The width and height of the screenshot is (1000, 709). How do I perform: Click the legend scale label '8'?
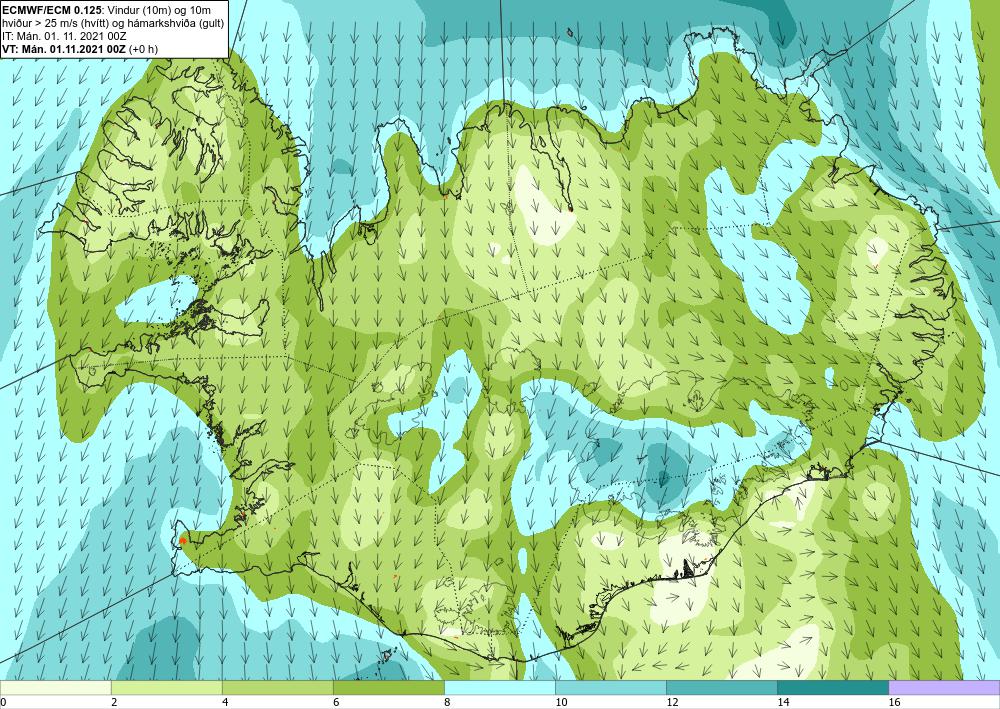pyautogui.click(x=447, y=702)
